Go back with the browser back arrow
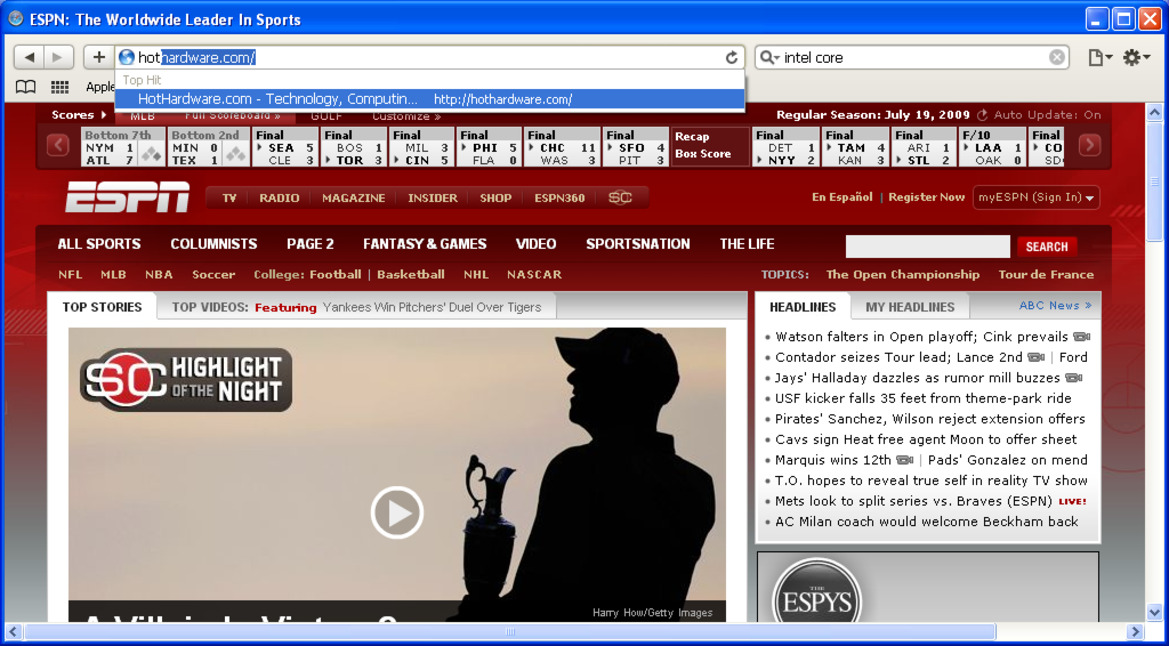The image size is (1169, 646). [x=29, y=57]
